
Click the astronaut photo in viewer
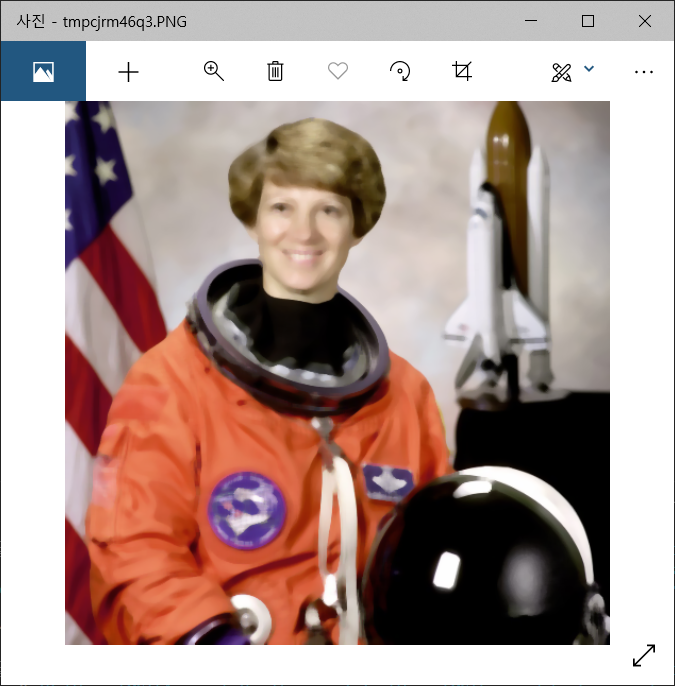point(337,373)
